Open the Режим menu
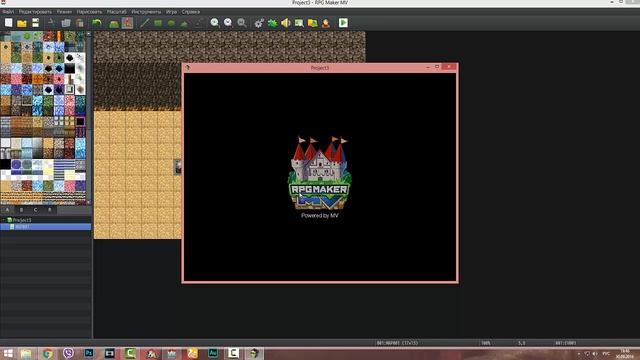640x360 pixels. click(x=64, y=12)
